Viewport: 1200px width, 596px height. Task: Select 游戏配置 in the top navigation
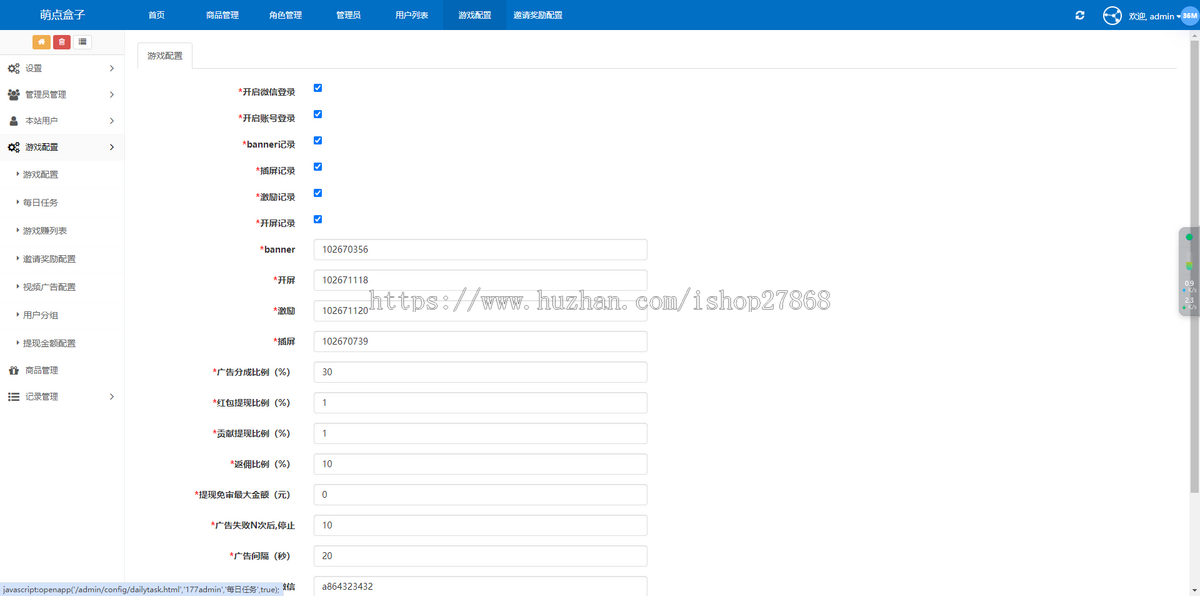[474, 15]
